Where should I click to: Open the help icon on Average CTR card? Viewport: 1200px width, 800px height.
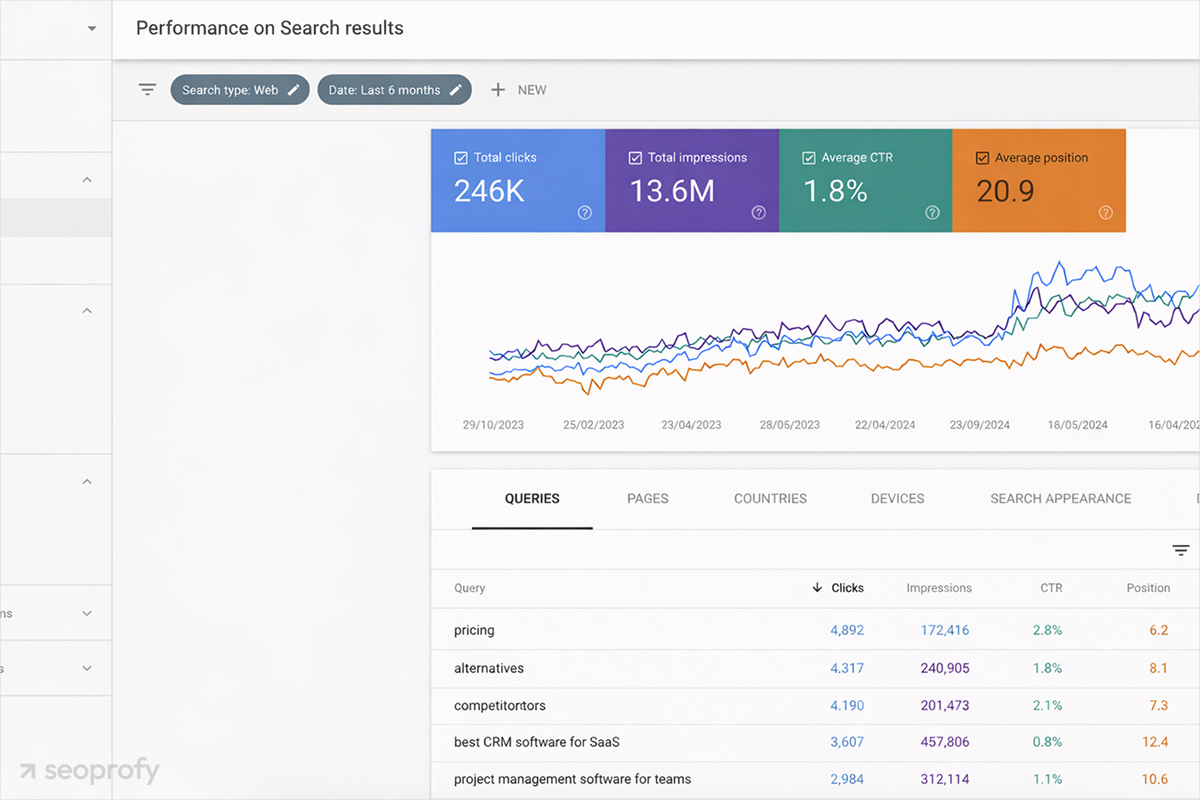pyautogui.click(x=932, y=212)
